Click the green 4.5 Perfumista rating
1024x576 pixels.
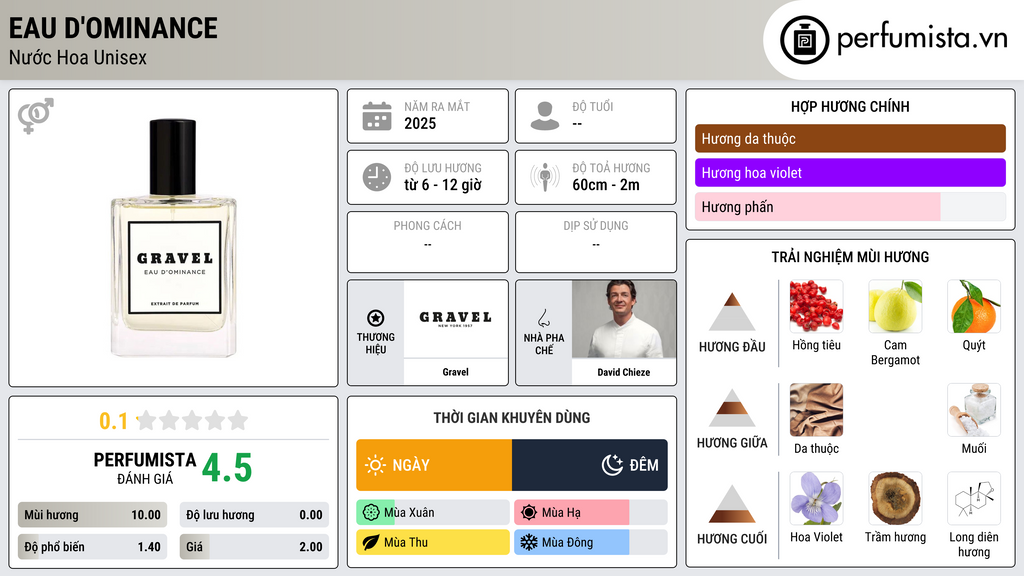point(227,468)
